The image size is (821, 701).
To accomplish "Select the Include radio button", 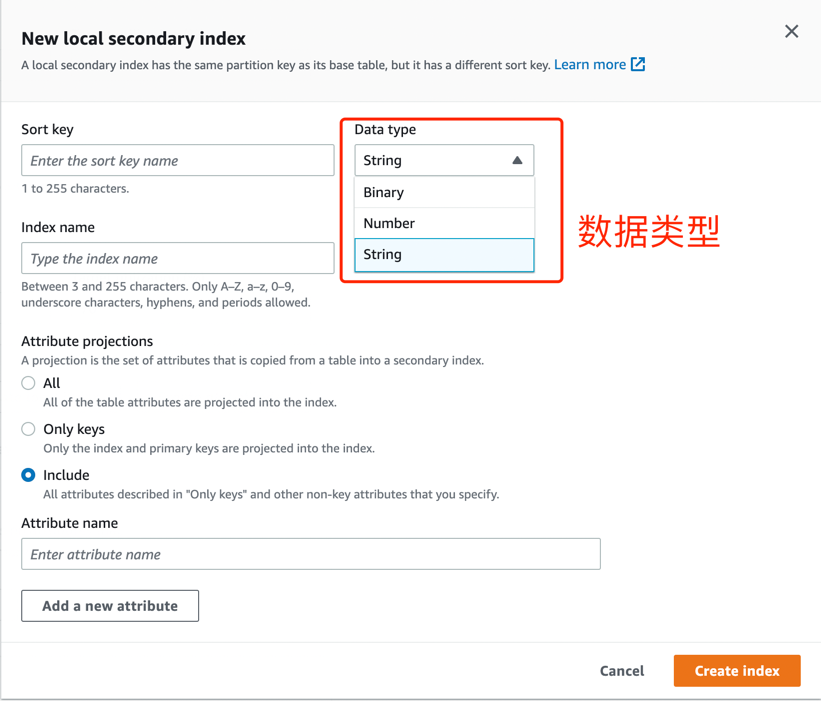I will (x=28, y=475).
